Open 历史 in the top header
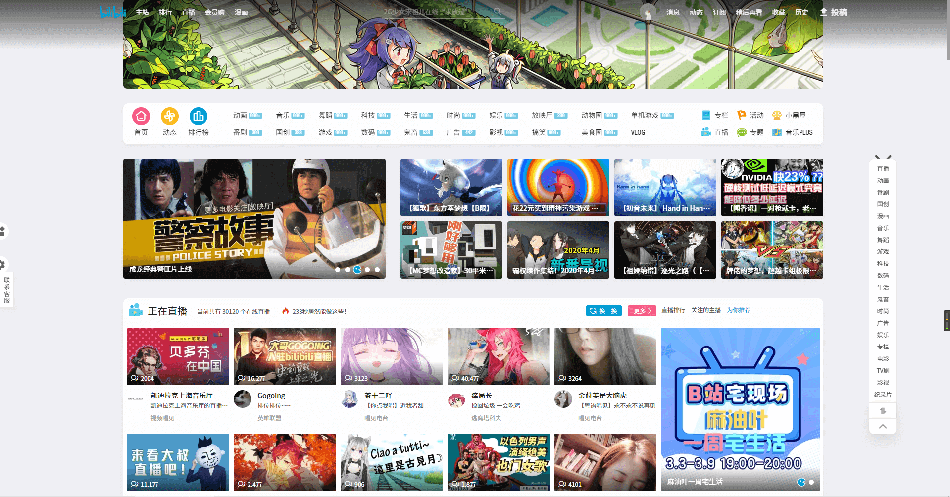Screen dimensions: 950x497 click(x=802, y=12)
